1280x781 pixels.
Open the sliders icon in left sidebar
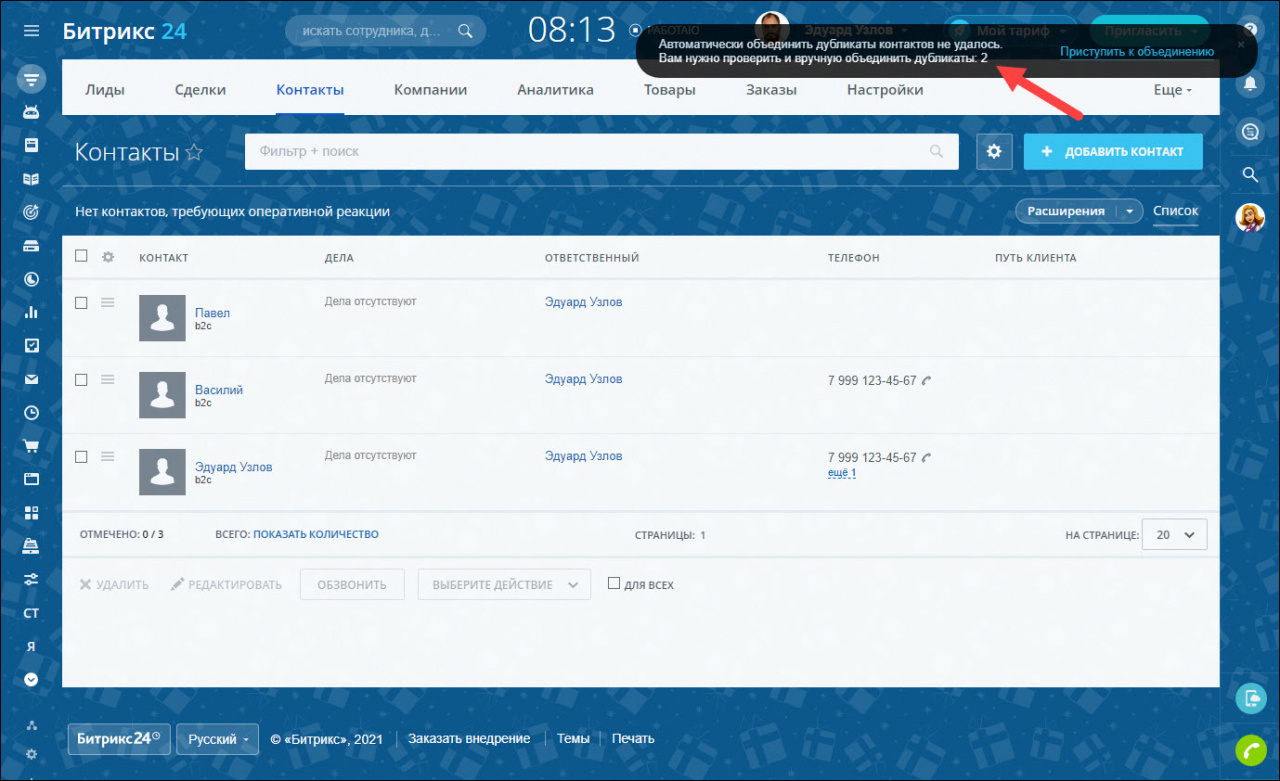pos(31,579)
